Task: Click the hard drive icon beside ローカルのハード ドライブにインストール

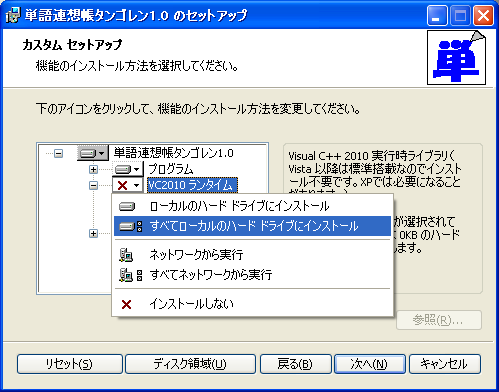Action: [x=127, y=207]
